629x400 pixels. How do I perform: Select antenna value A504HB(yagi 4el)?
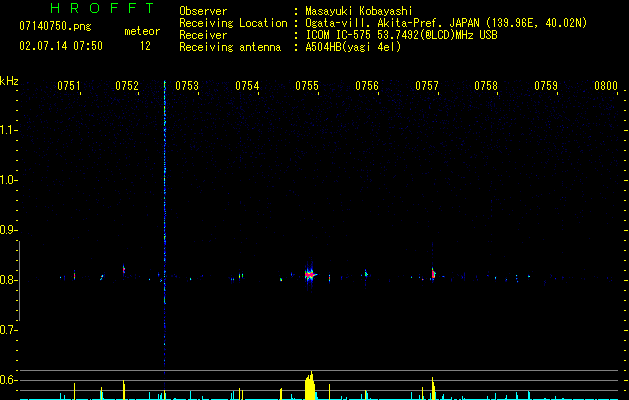coord(353,47)
